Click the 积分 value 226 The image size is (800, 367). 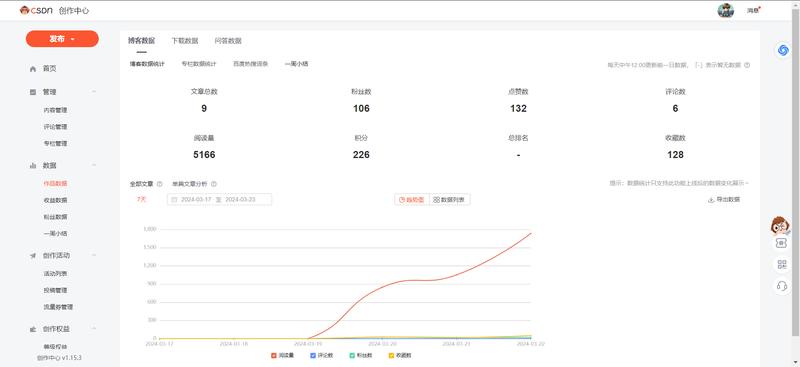[x=361, y=155]
